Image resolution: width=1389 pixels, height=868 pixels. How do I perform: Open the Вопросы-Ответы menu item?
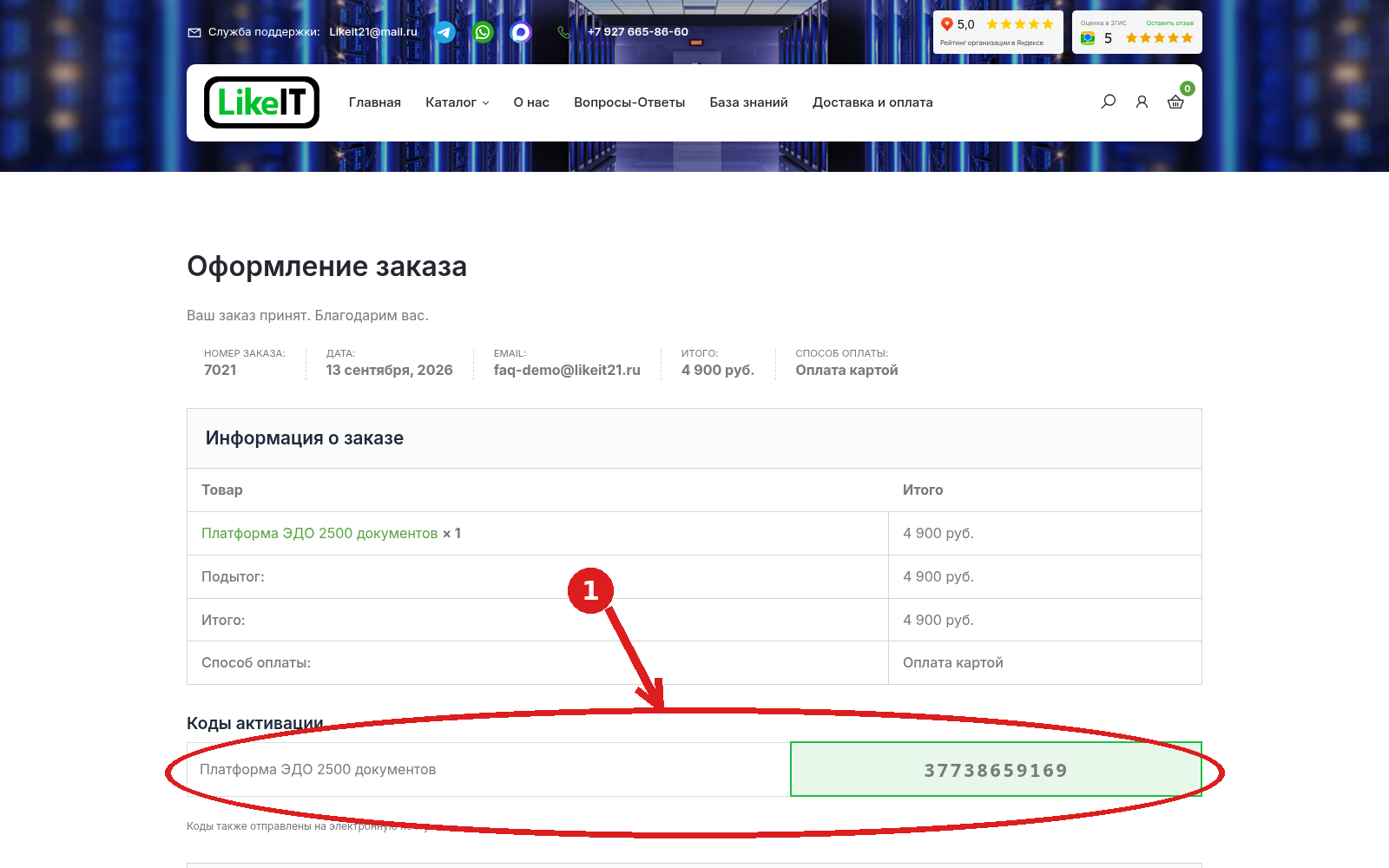(x=629, y=102)
